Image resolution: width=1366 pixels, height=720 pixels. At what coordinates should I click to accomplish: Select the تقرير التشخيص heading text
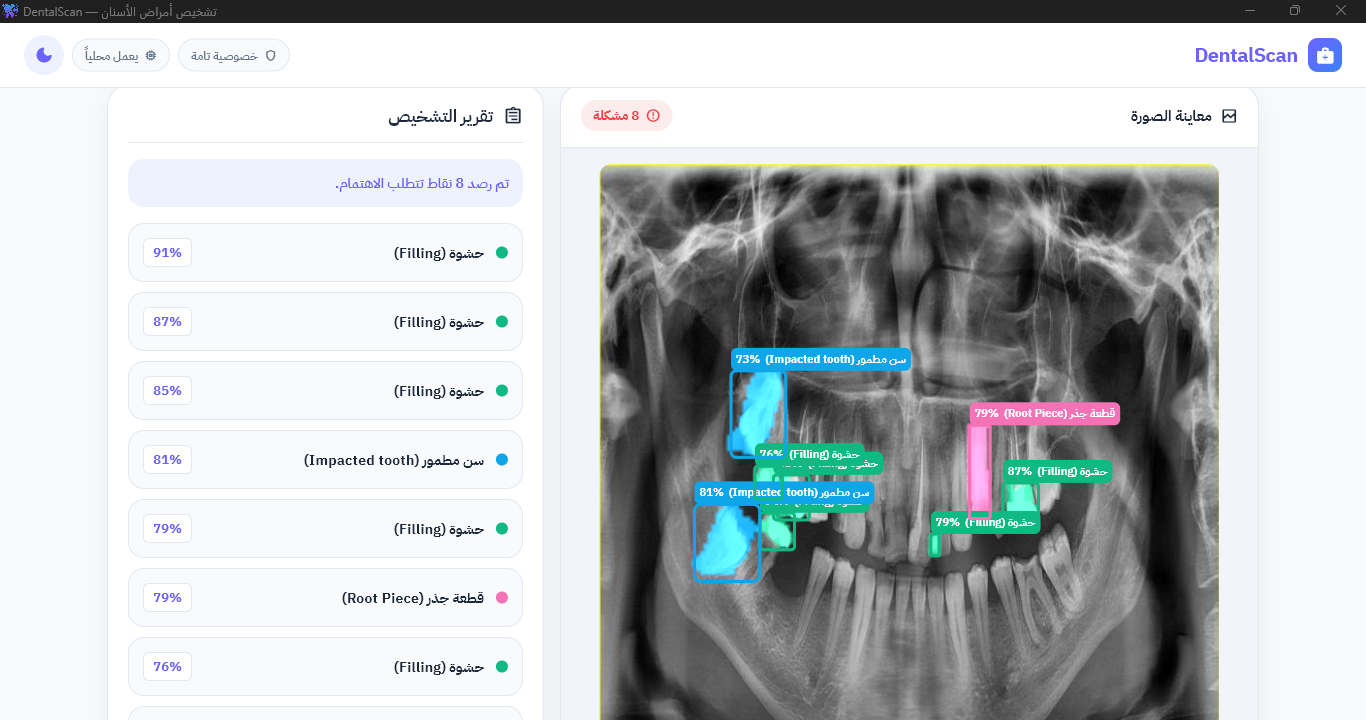(441, 116)
